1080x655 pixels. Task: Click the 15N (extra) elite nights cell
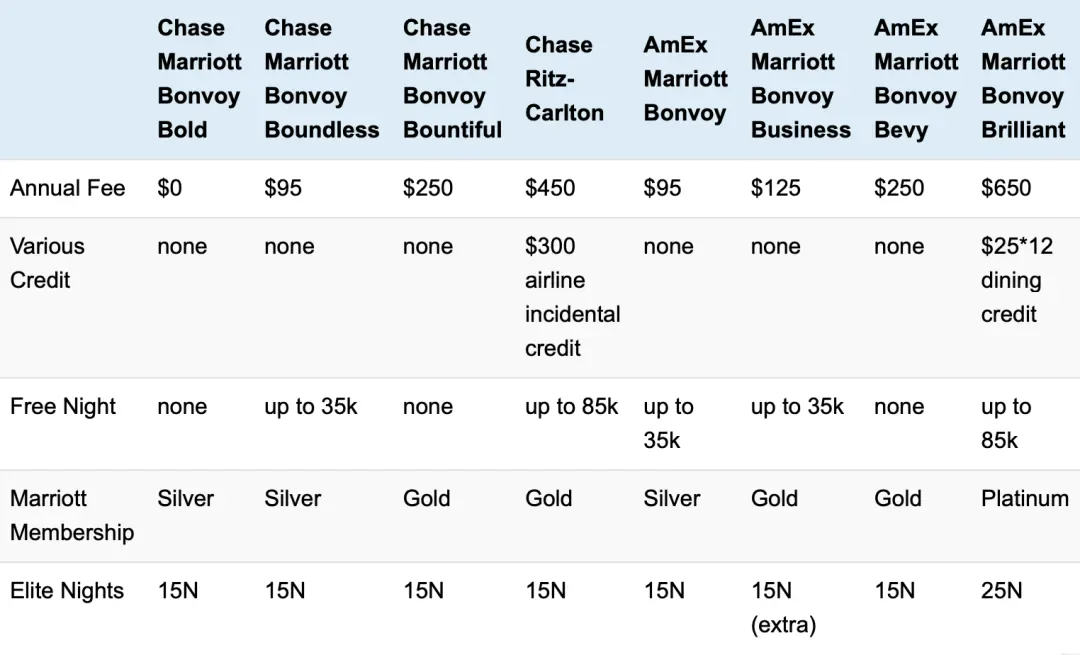coord(783,607)
